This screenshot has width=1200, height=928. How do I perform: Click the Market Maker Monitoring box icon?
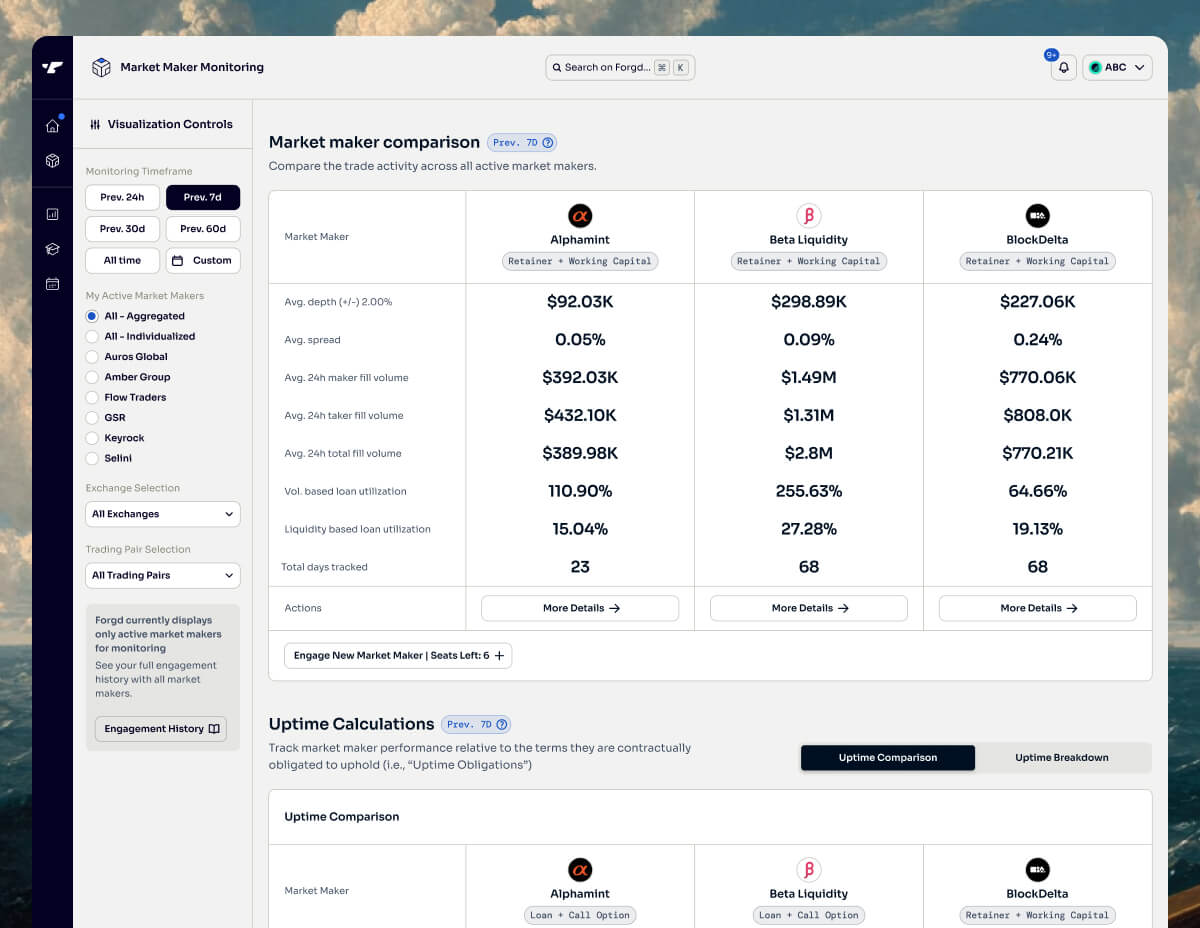tap(101, 67)
